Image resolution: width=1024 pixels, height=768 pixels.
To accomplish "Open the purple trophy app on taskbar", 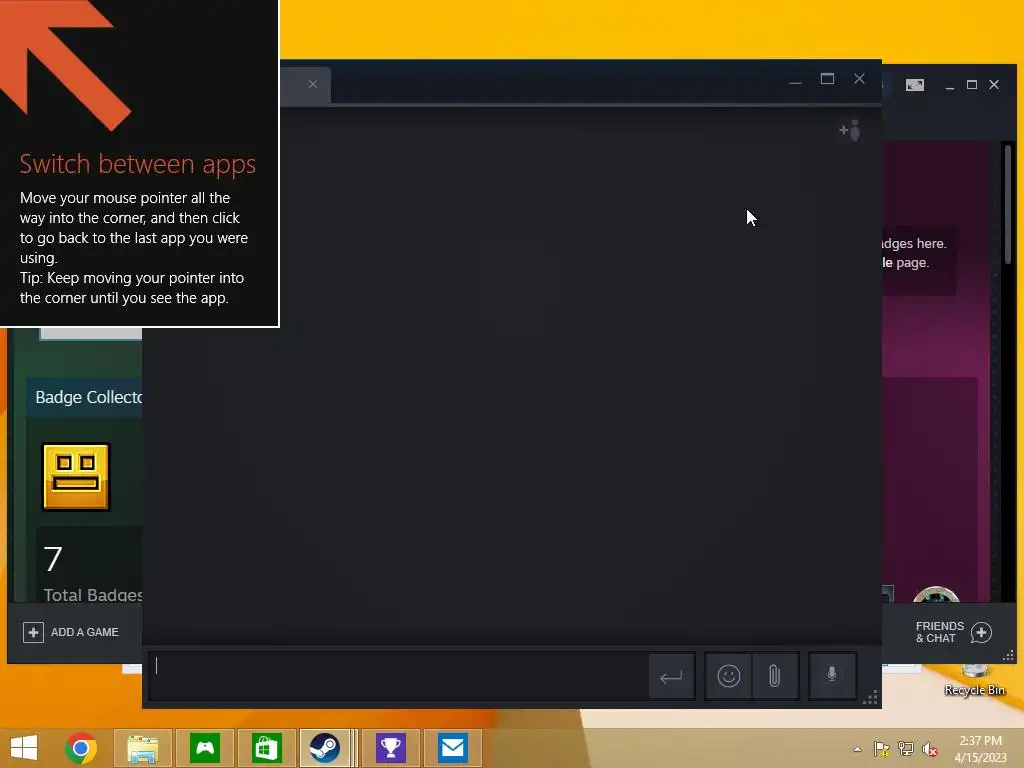I will pyautogui.click(x=391, y=748).
